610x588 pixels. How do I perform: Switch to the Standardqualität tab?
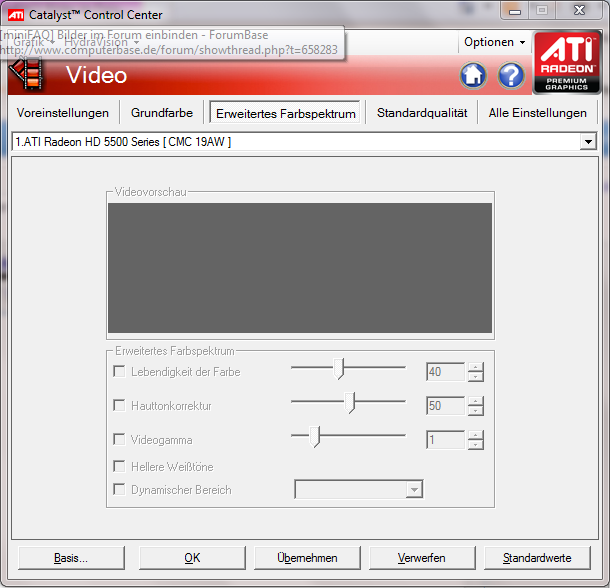click(422, 113)
